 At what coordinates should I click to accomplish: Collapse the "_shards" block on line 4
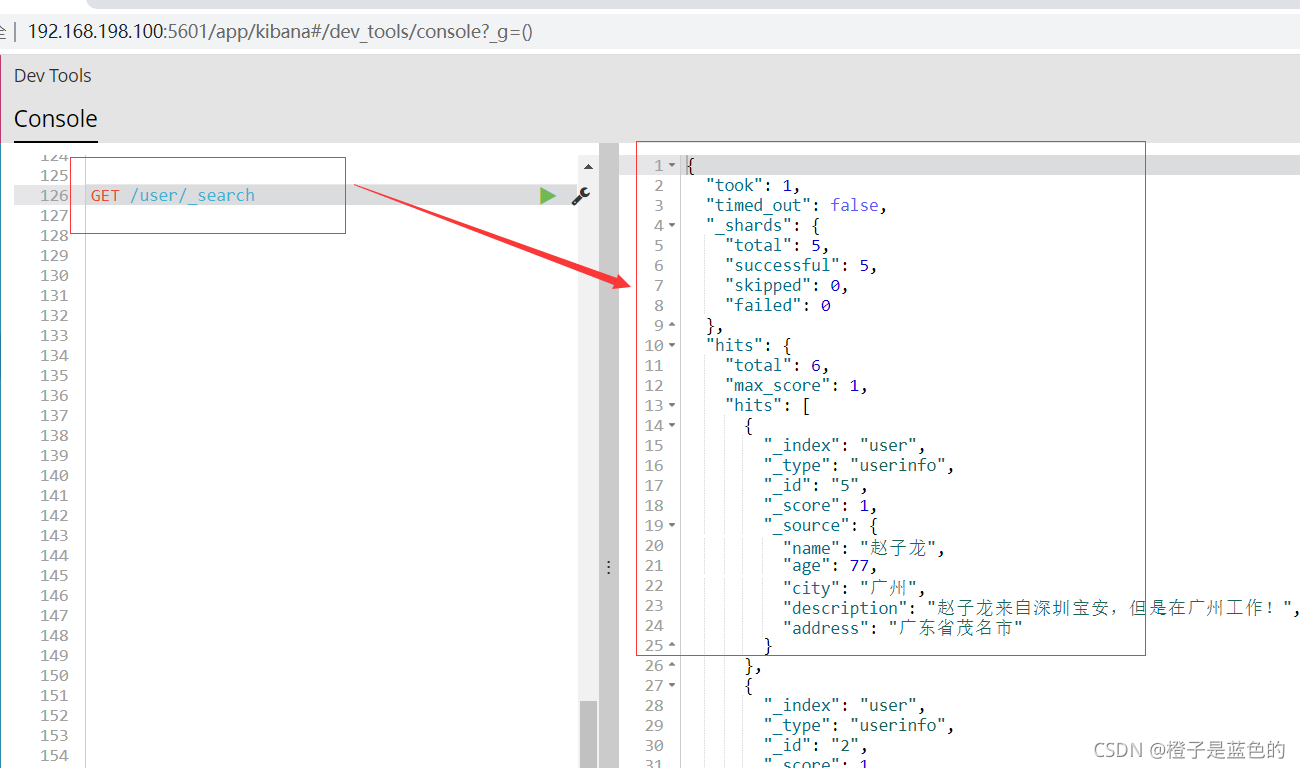point(672,225)
